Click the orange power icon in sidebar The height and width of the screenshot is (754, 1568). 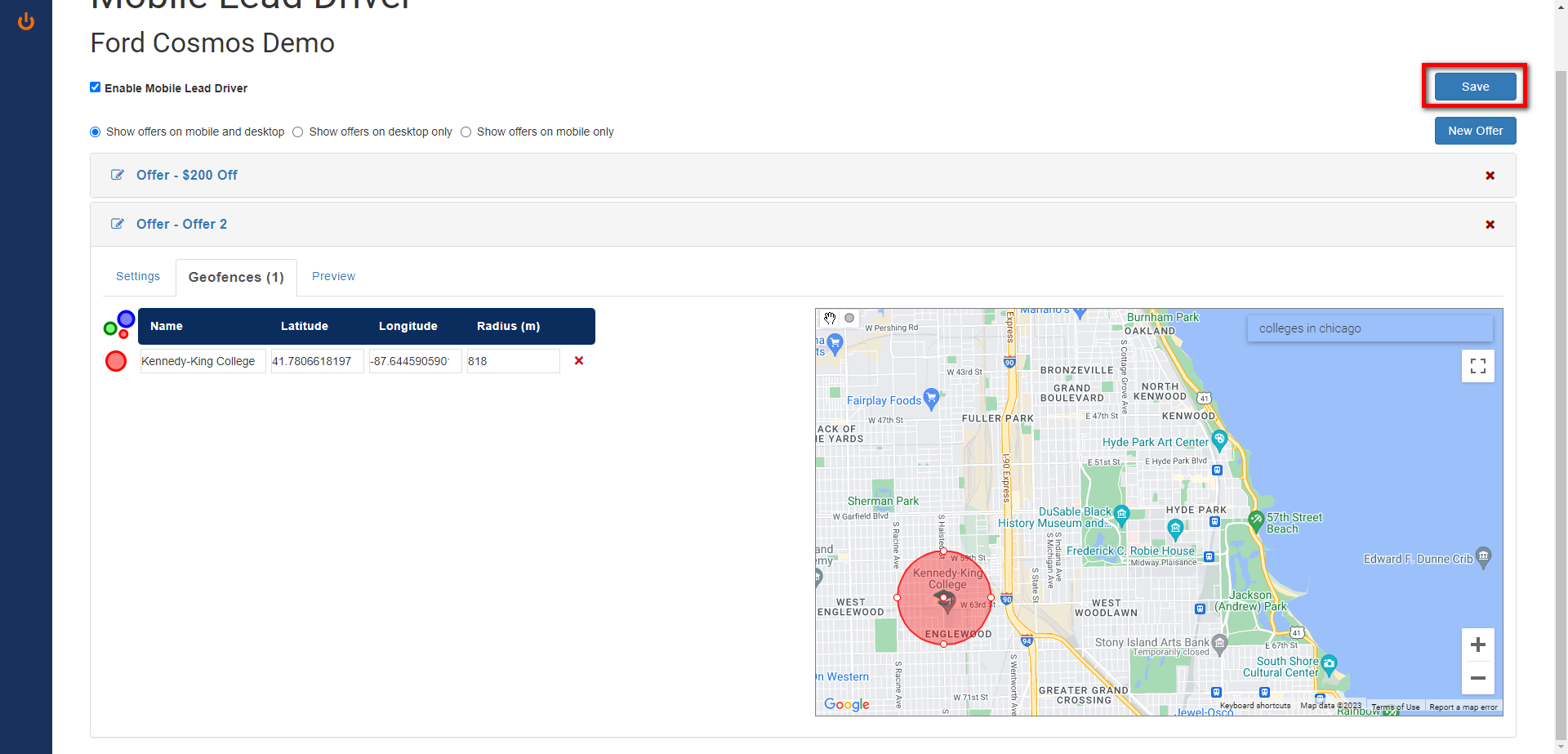pyautogui.click(x=26, y=21)
